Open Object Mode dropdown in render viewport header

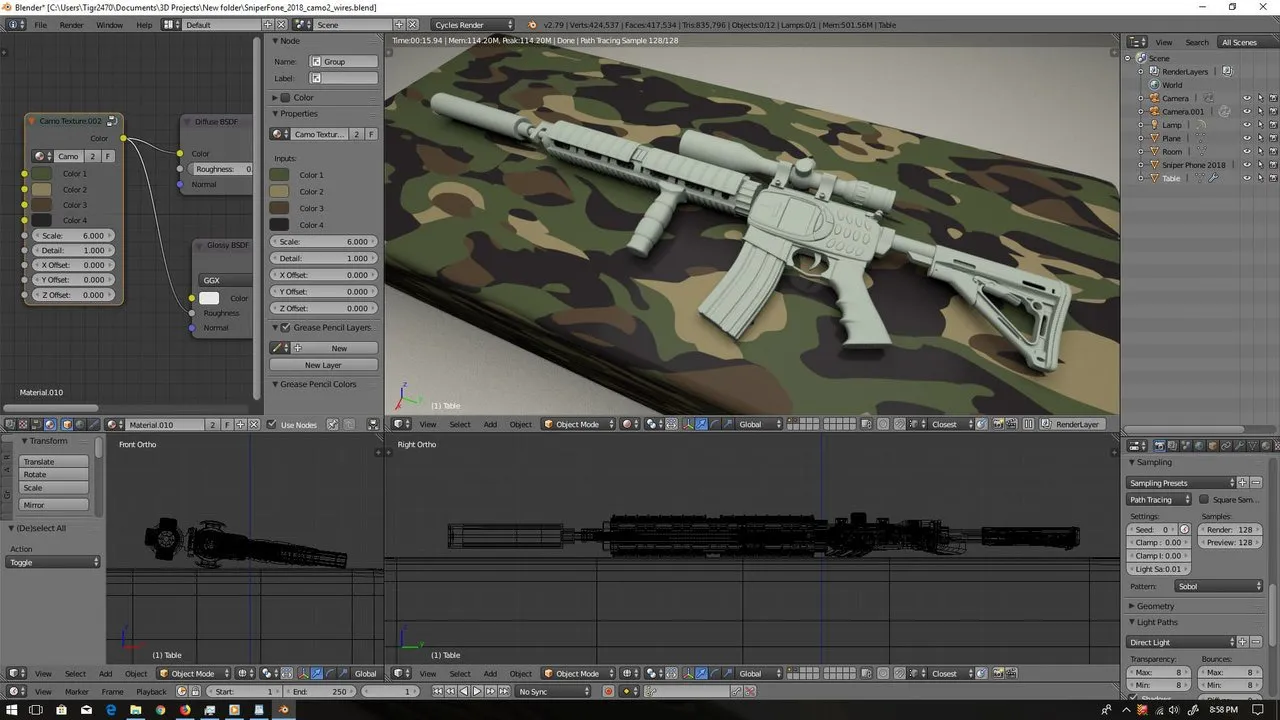coord(577,424)
